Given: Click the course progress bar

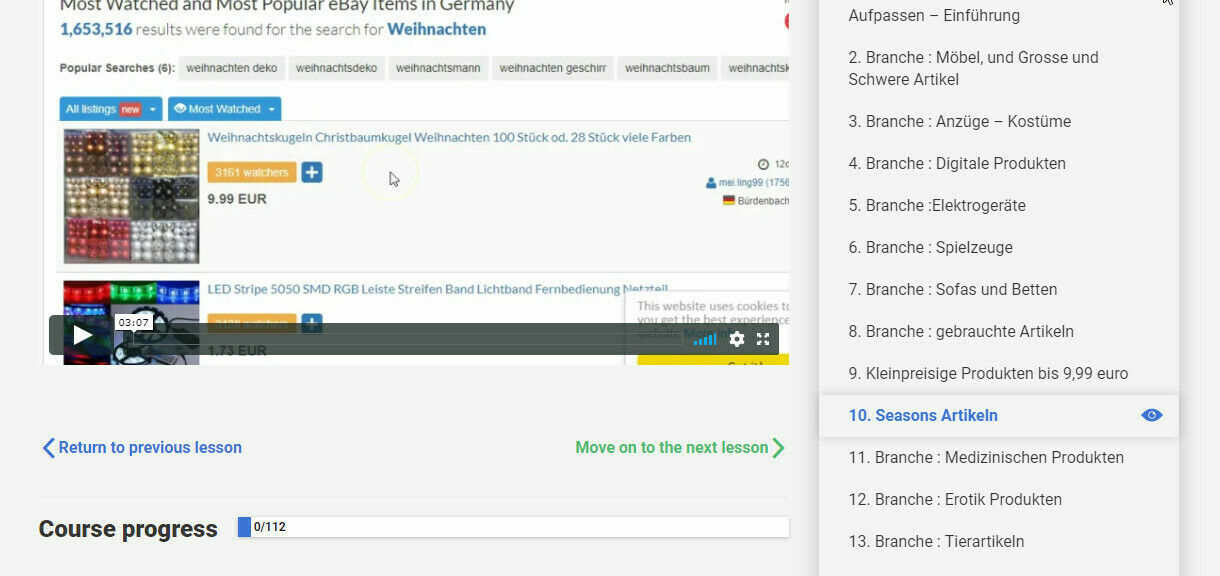Looking at the screenshot, I should (513, 527).
